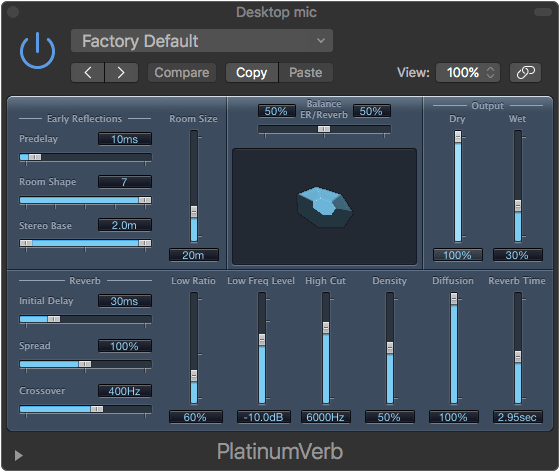560x472 pixels.
Task: Select the High Cut 6000Hz field
Action: (325, 417)
